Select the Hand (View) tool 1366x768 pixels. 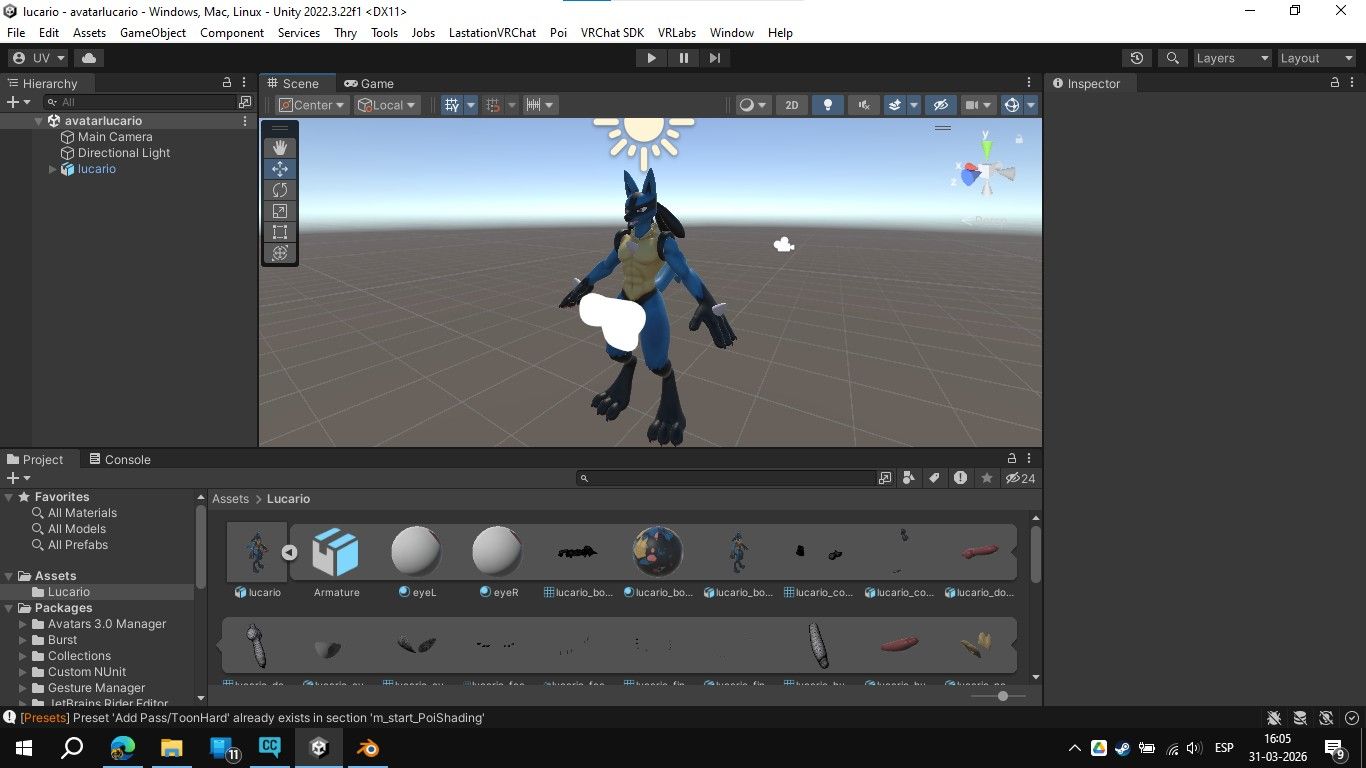[280, 148]
